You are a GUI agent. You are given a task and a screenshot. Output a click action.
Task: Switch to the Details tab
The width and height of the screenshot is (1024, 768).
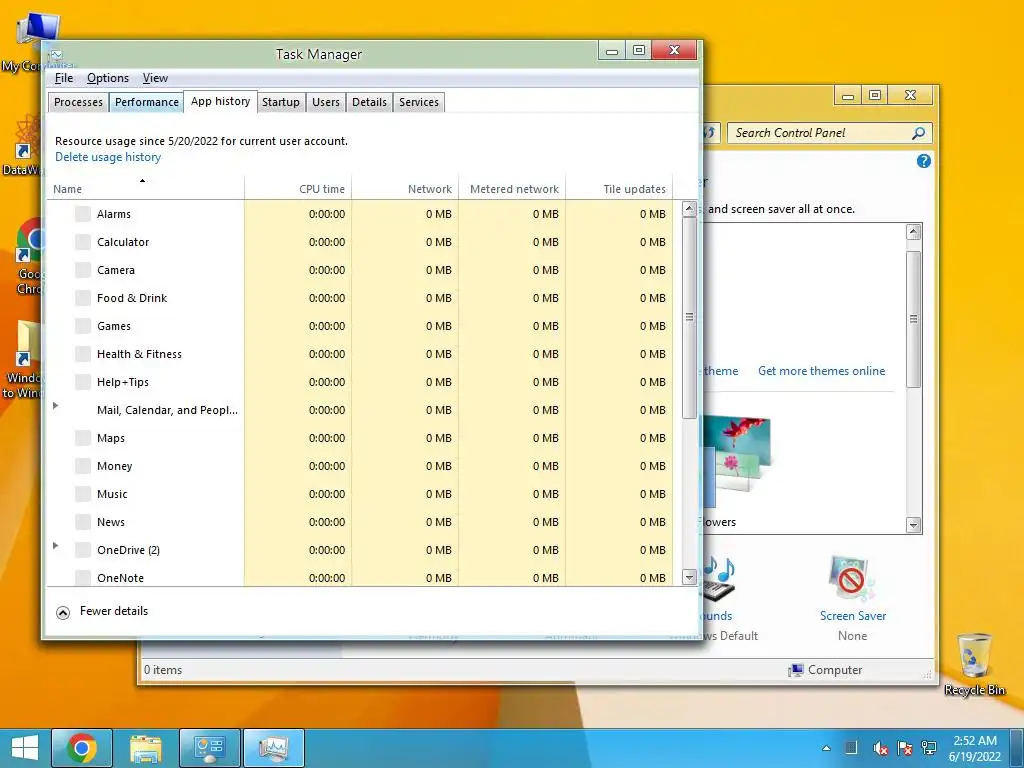click(x=370, y=103)
